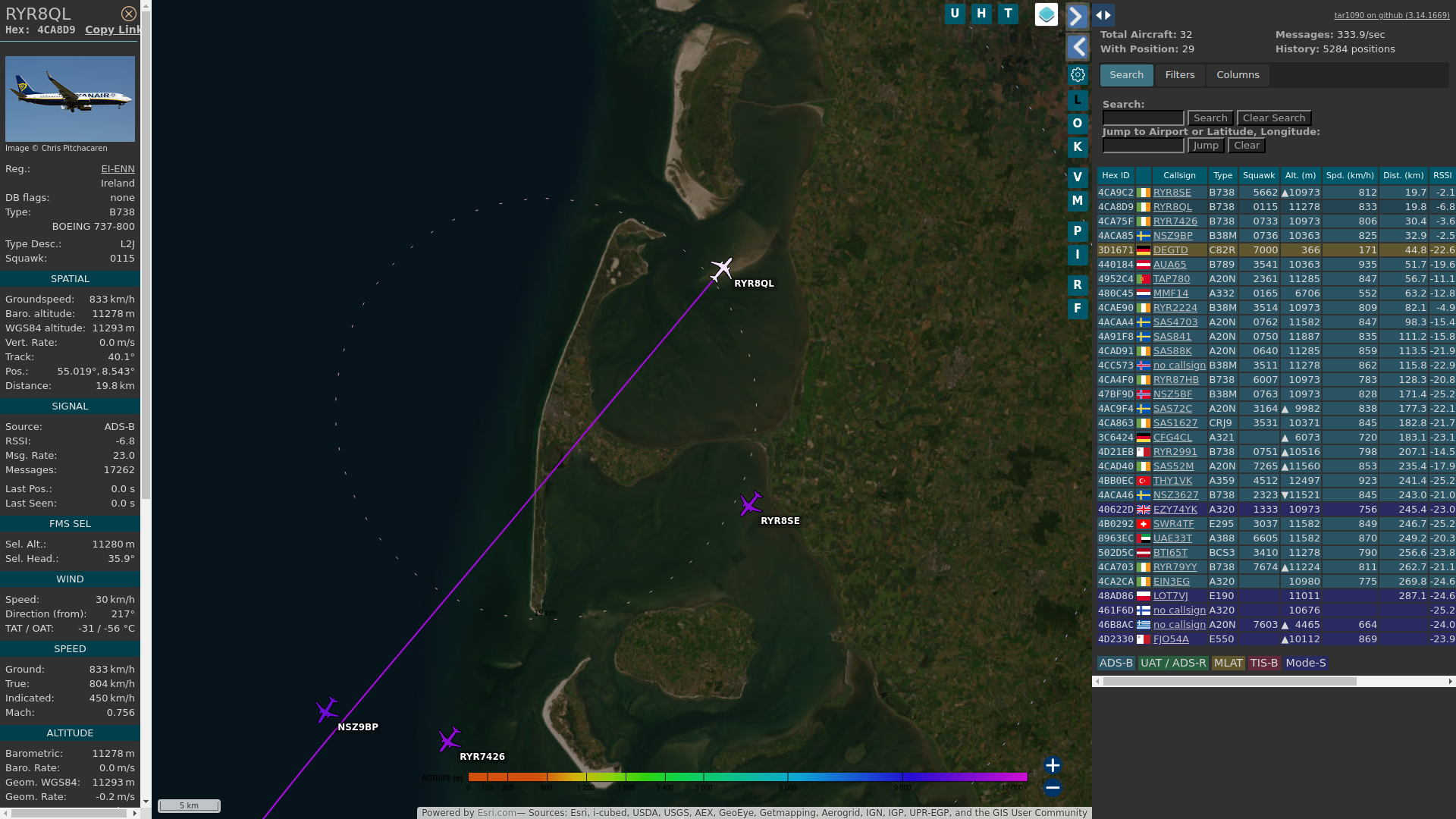The height and width of the screenshot is (819, 1456).
Task: Click the U map toggle button
Action: tap(955, 14)
